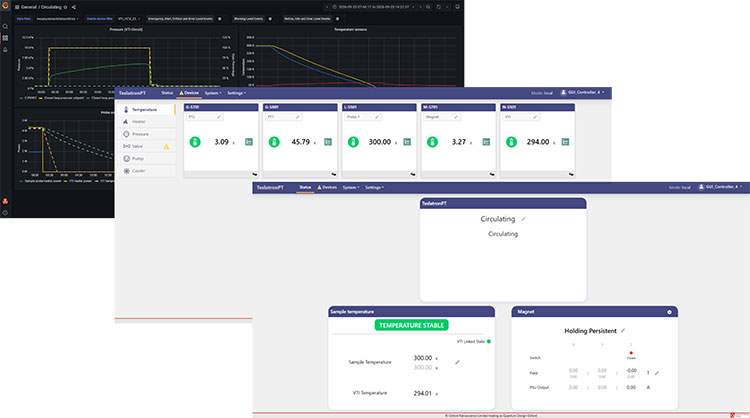This screenshot has width=750, height=418.
Task: Click TeslatronPT brand in Devices window
Action: (132, 93)
